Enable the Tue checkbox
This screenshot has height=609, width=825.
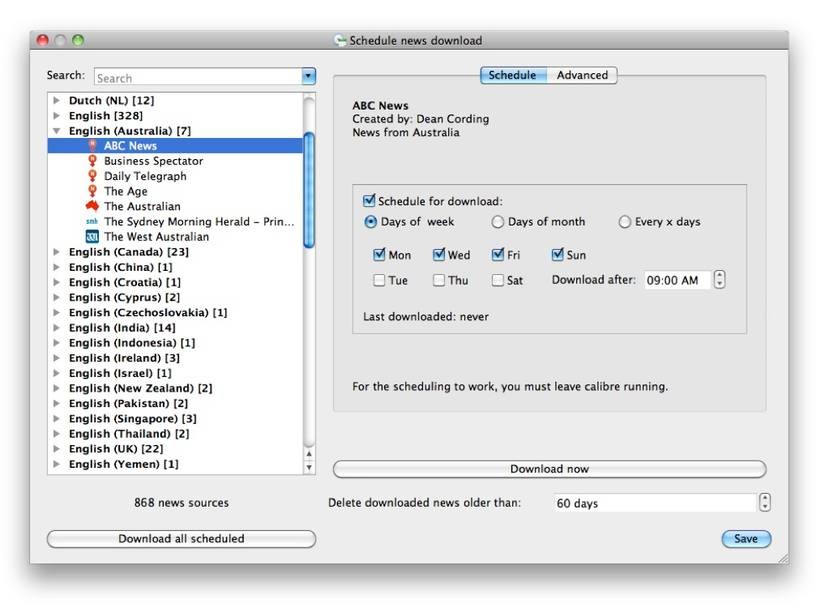tap(379, 280)
